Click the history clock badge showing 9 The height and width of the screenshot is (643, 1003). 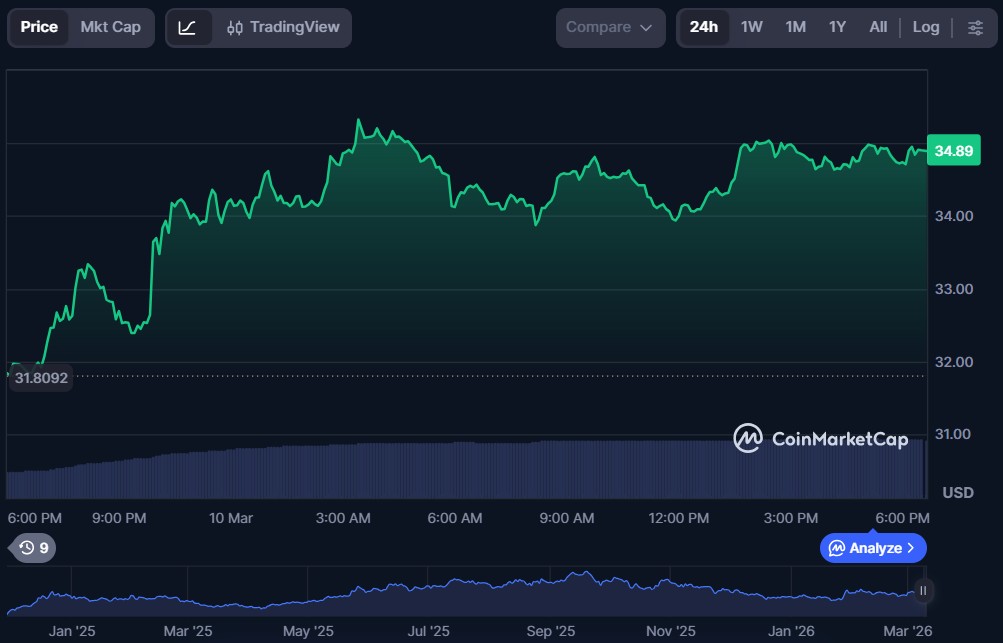tap(34, 548)
